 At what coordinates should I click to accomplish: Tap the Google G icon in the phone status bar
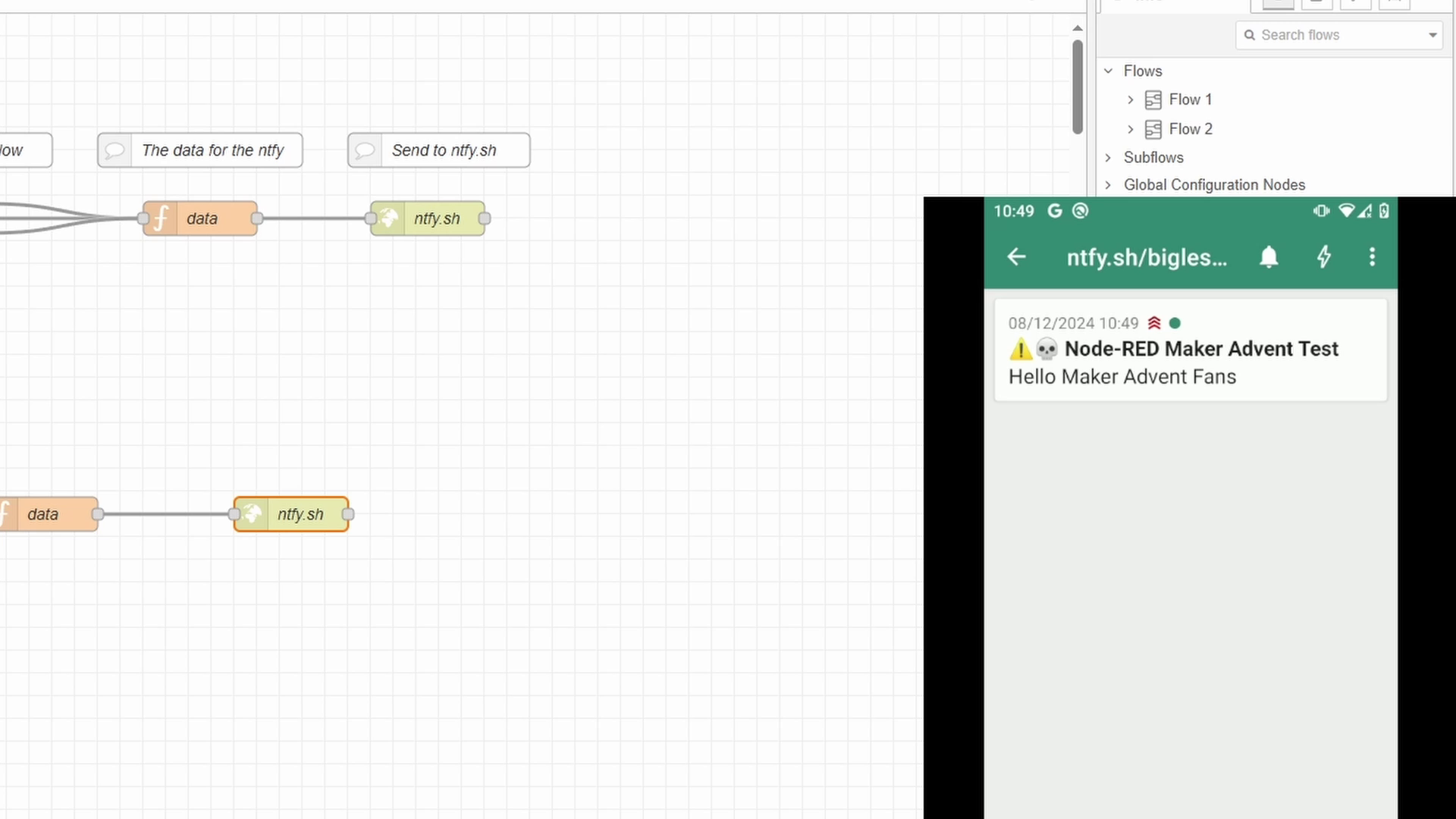point(1055,211)
